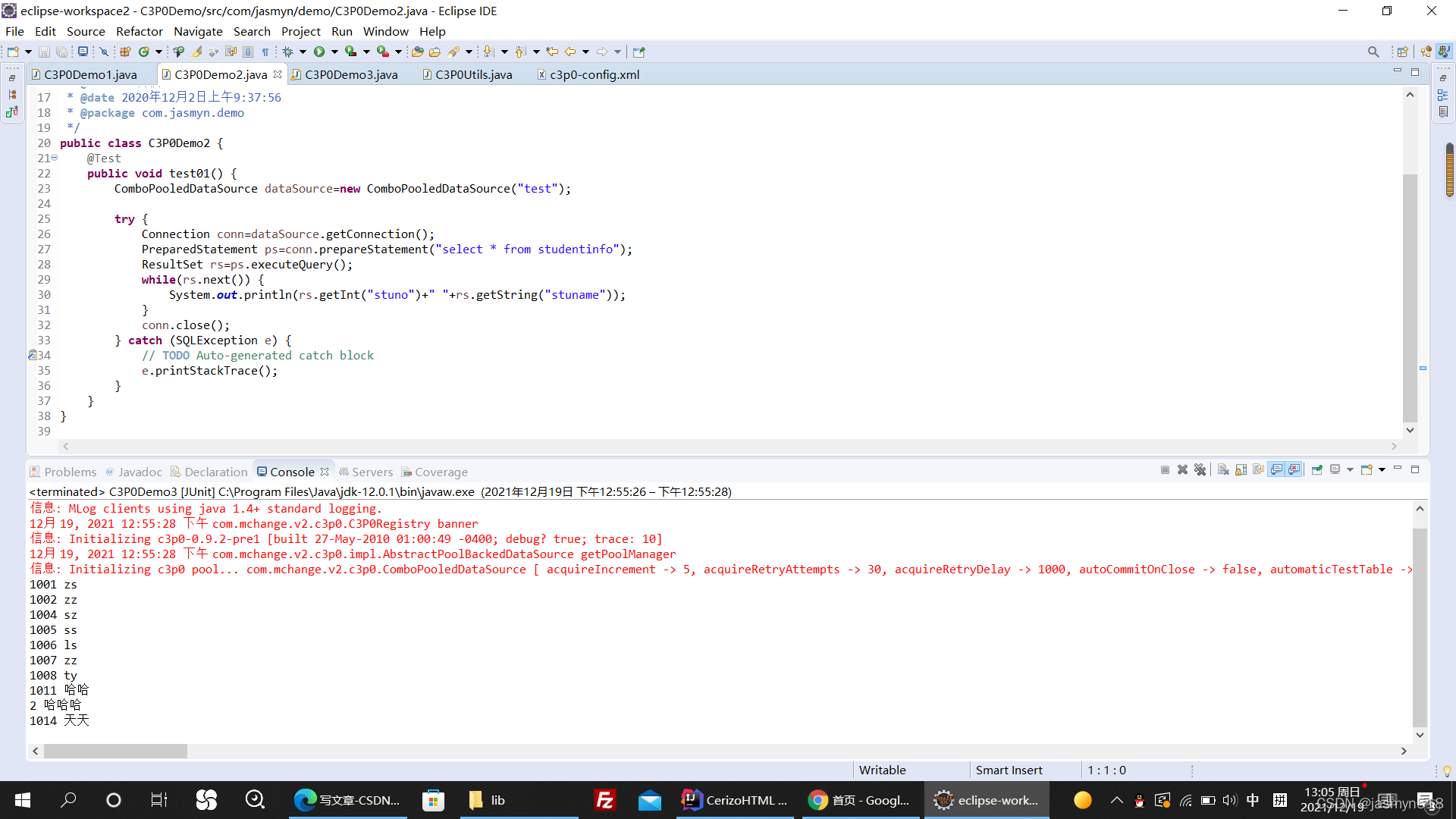Open the Servers view tab
The height and width of the screenshot is (819, 1456).
coord(366,472)
